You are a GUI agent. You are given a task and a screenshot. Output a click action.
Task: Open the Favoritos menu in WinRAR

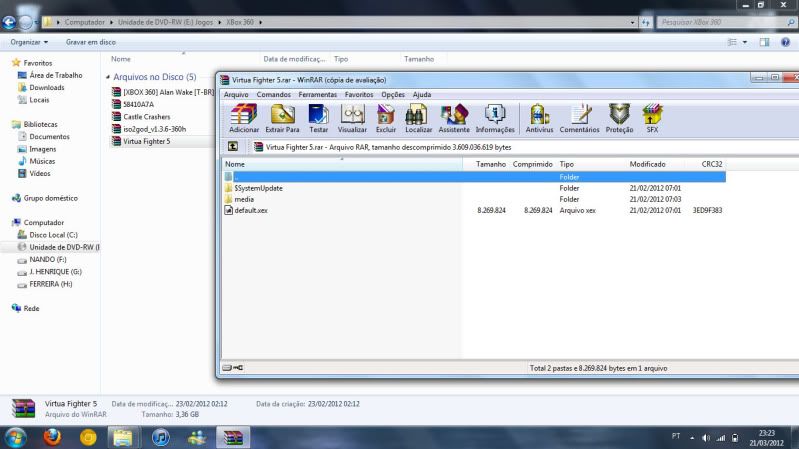point(359,95)
